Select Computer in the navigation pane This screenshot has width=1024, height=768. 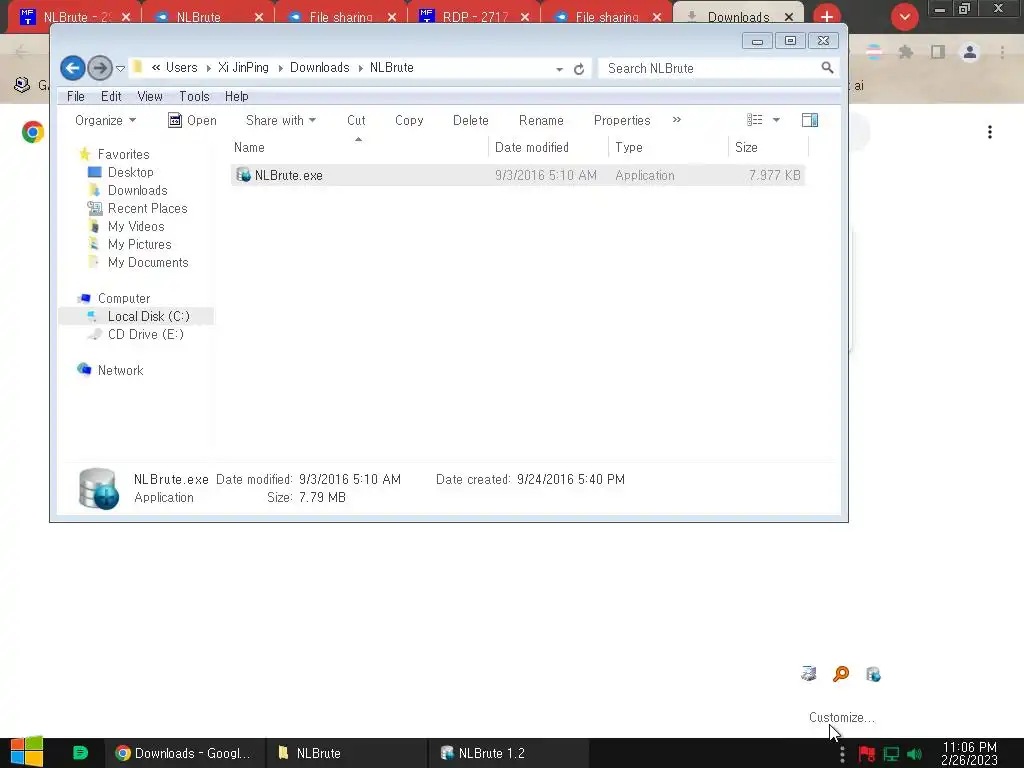tap(124, 298)
